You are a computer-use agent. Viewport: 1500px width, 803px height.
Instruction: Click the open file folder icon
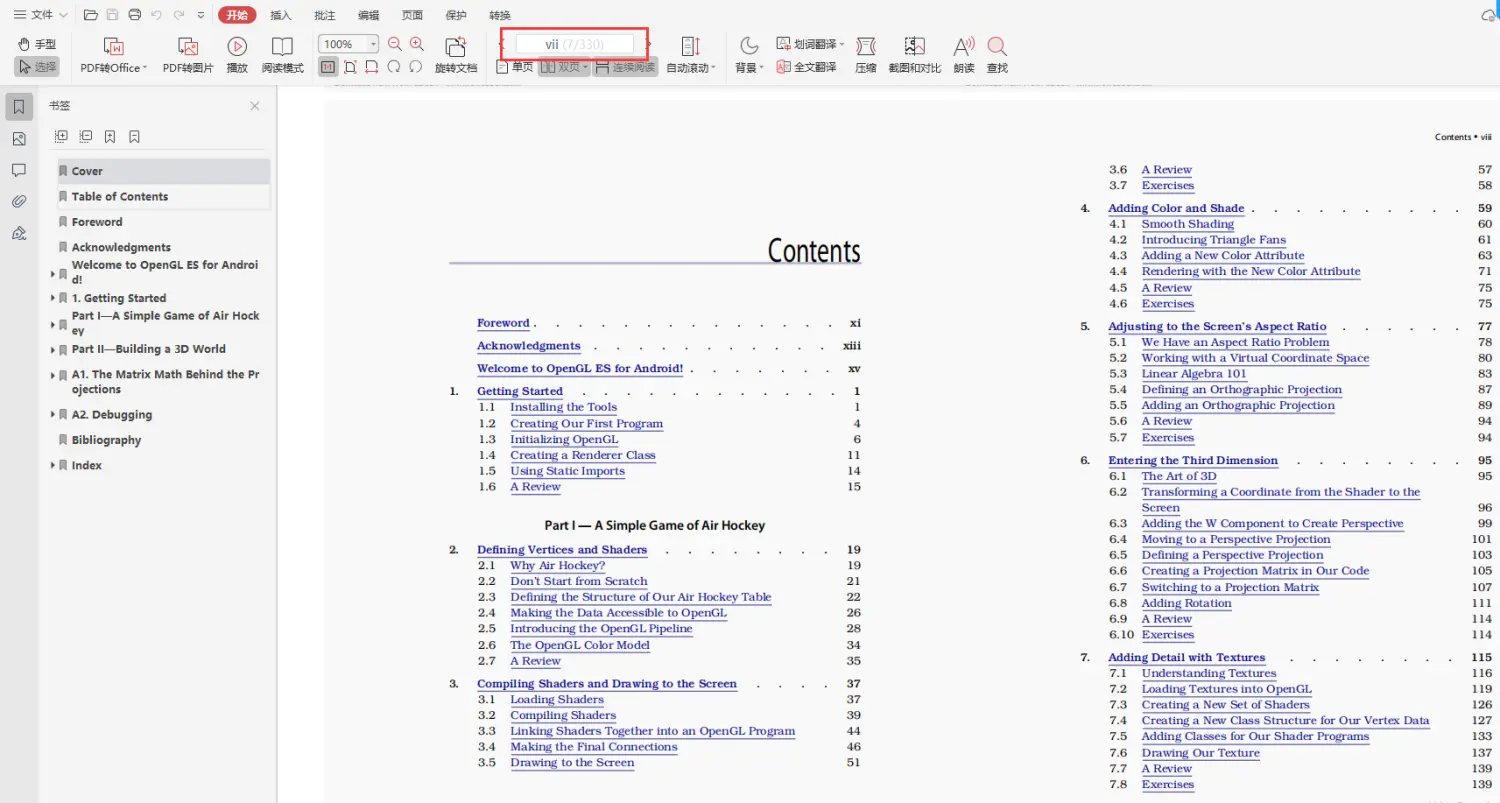click(91, 15)
